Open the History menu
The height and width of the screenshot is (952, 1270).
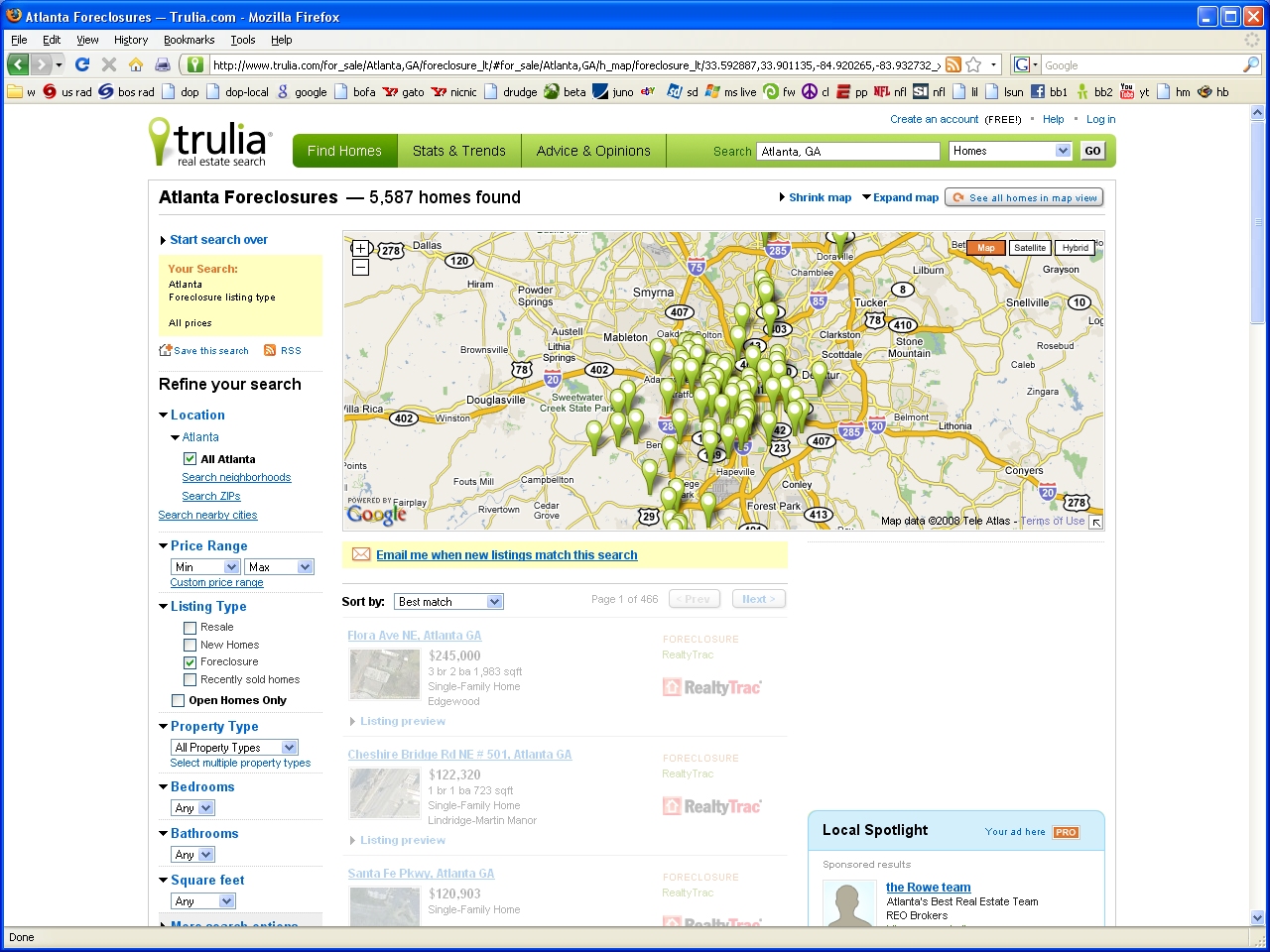(x=131, y=40)
